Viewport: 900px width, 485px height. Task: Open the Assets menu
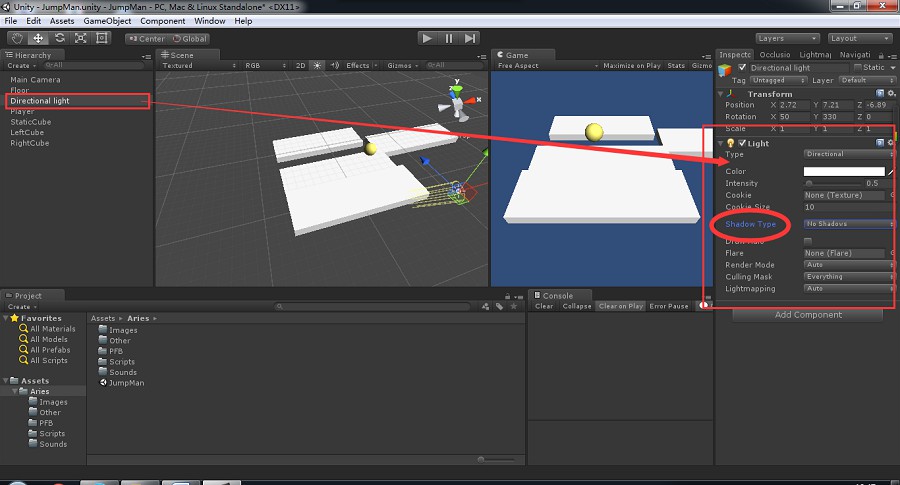(62, 21)
